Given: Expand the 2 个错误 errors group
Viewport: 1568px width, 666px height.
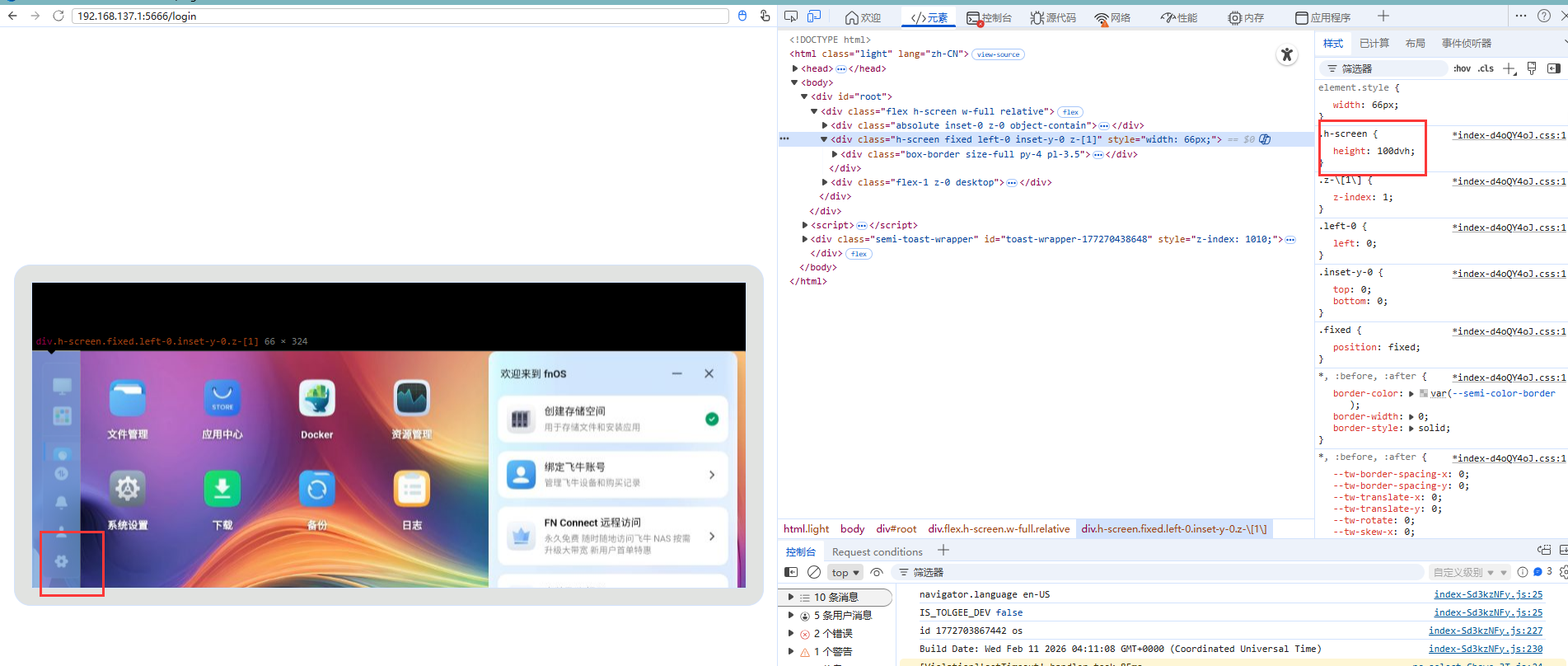Looking at the screenshot, I should pos(791,633).
